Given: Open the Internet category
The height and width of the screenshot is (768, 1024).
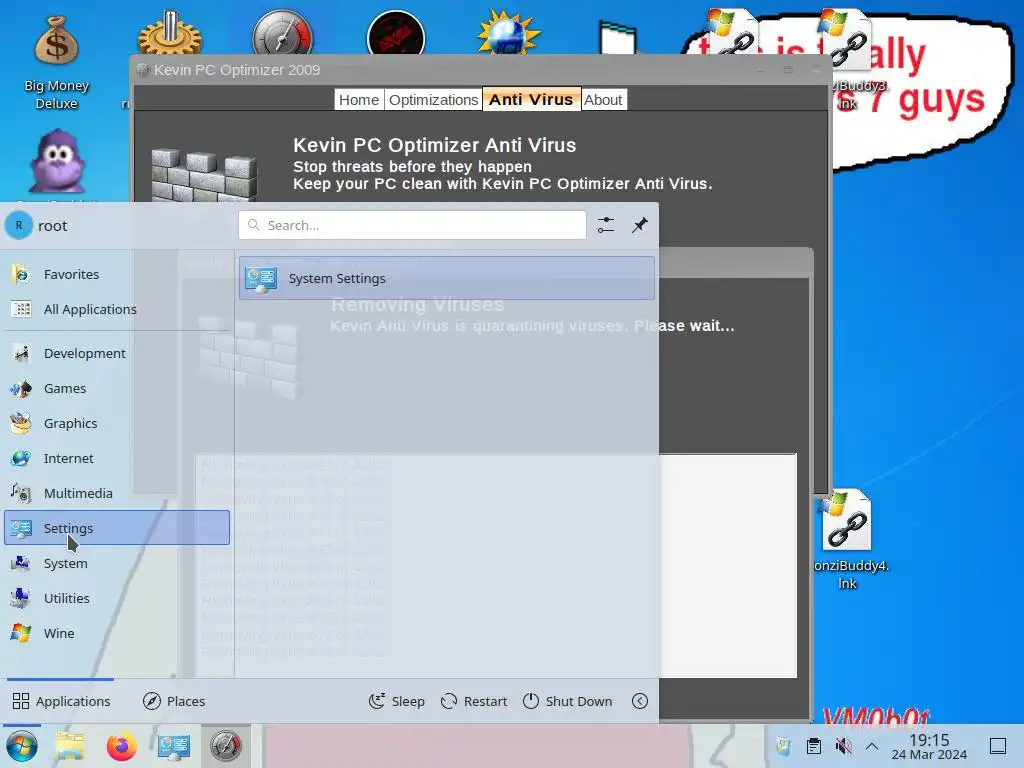Looking at the screenshot, I should click(117, 458).
